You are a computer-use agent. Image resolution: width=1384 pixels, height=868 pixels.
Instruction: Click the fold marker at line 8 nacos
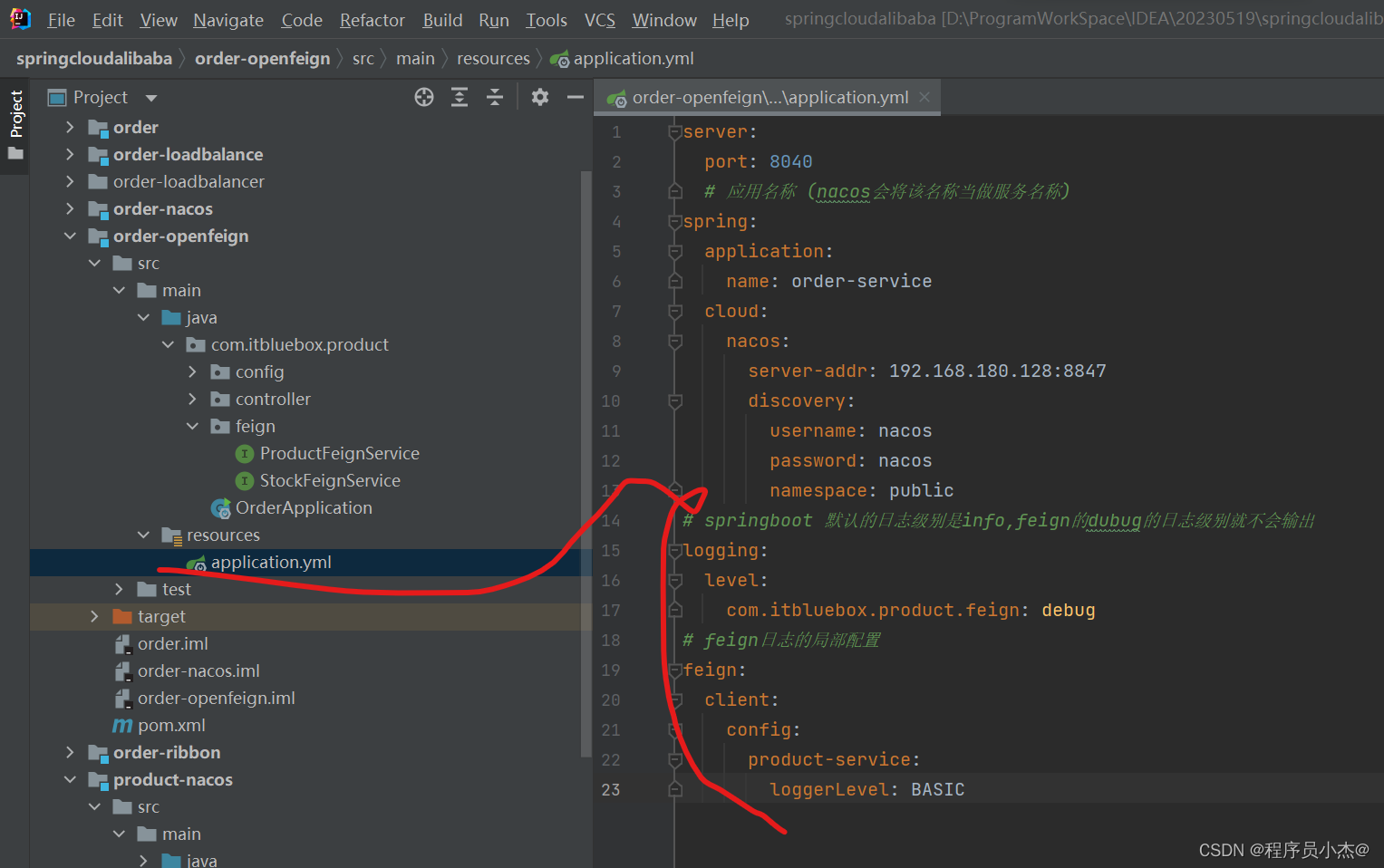point(674,341)
